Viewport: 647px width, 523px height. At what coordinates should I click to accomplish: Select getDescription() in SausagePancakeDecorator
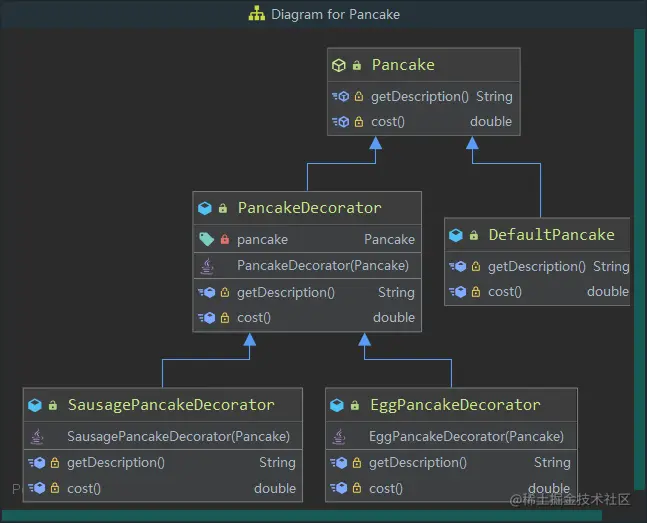(x=116, y=463)
